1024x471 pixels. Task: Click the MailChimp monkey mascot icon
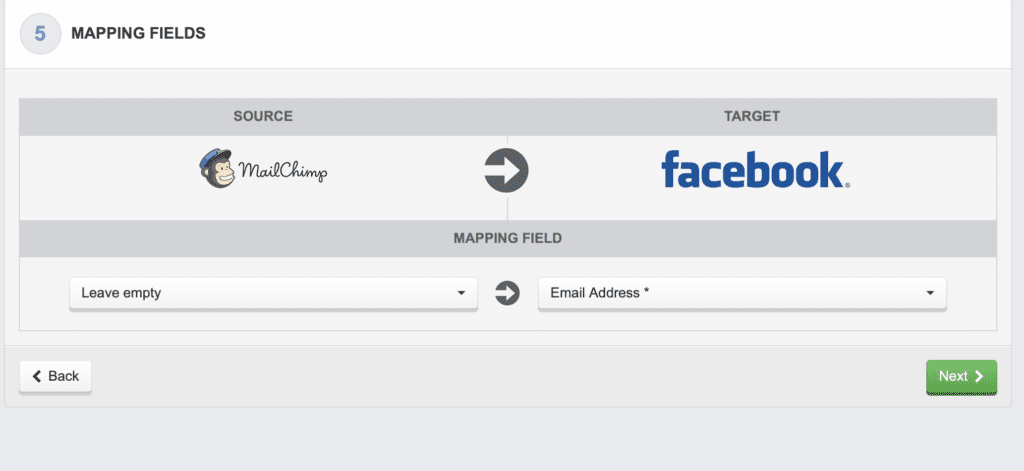[217, 169]
